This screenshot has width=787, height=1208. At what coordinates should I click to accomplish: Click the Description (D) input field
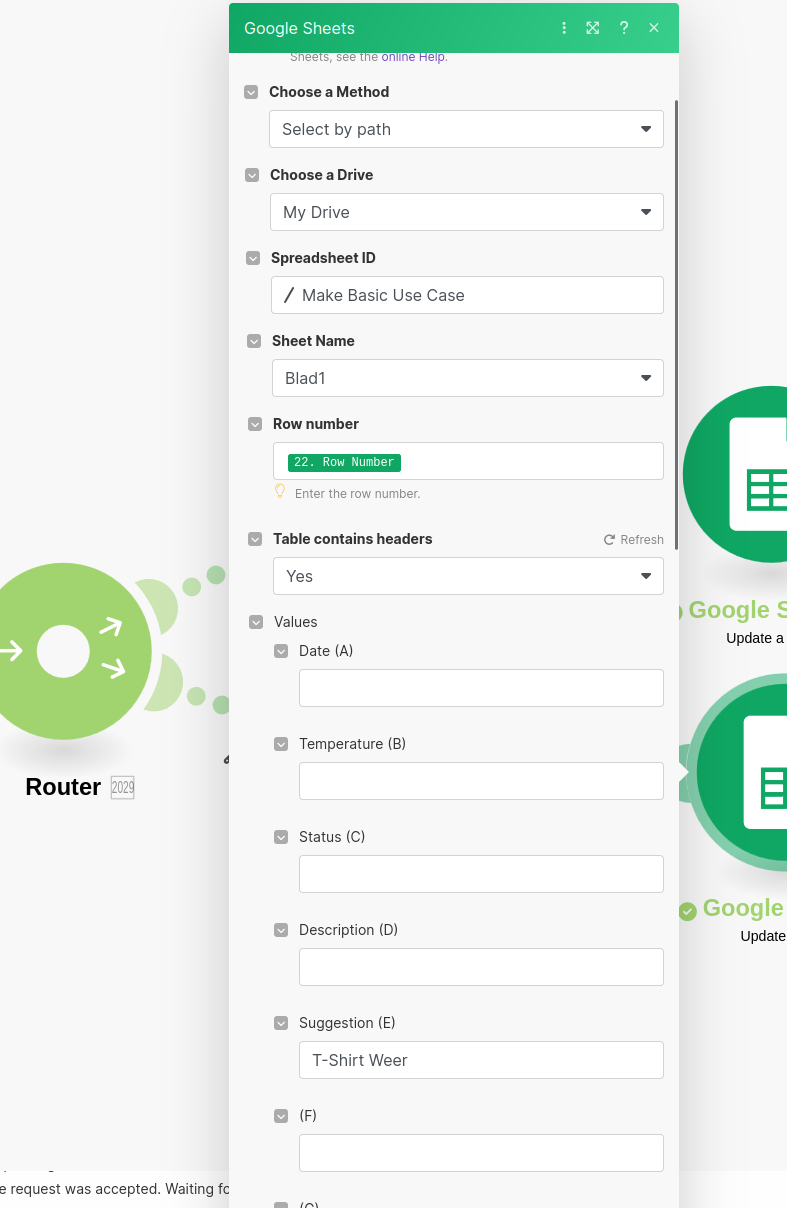481,967
